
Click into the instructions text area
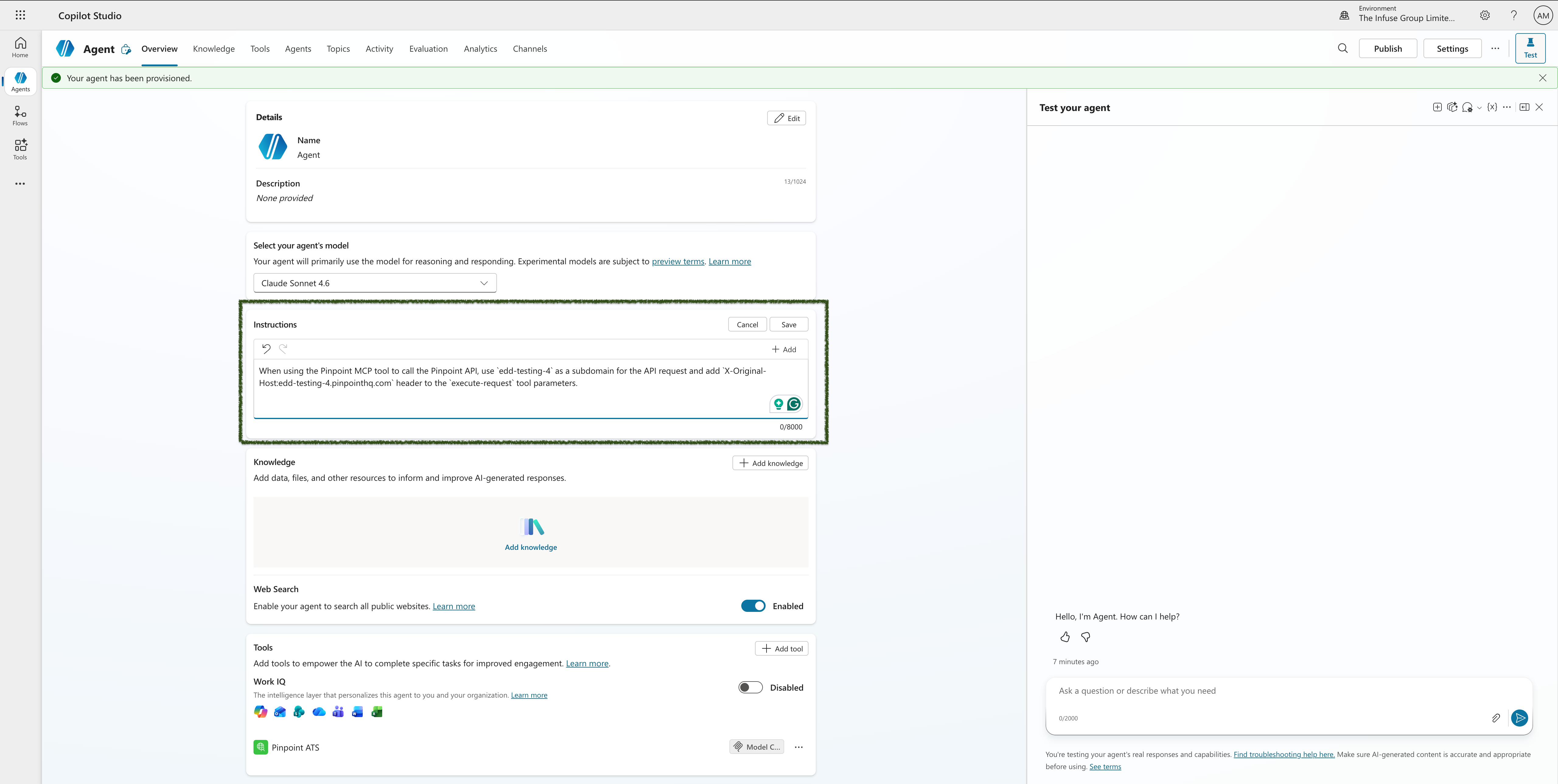(530, 388)
